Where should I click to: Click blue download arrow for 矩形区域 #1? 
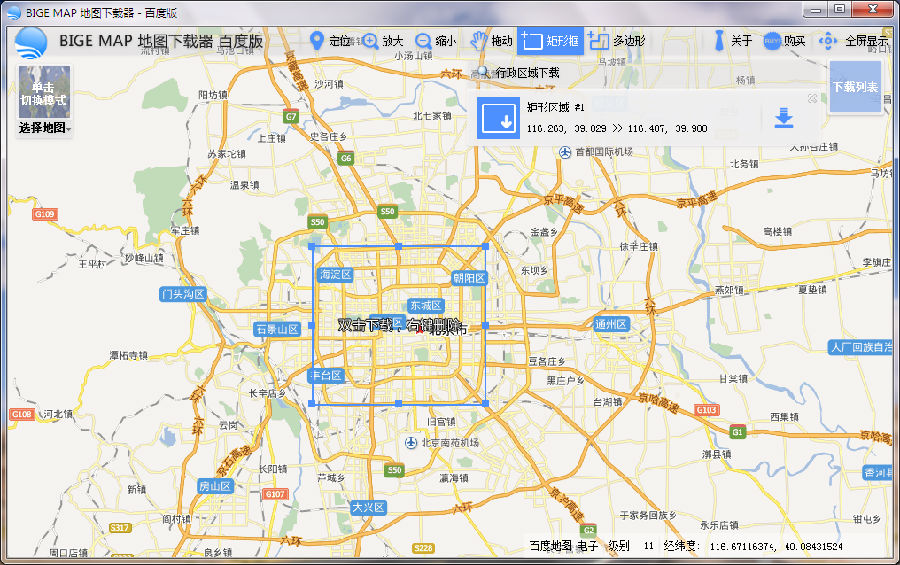pos(783,118)
